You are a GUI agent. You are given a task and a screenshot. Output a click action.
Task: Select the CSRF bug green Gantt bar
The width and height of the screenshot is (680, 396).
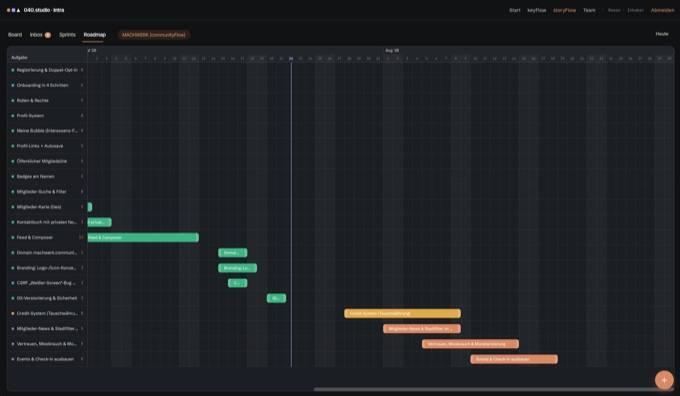tap(238, 283)
